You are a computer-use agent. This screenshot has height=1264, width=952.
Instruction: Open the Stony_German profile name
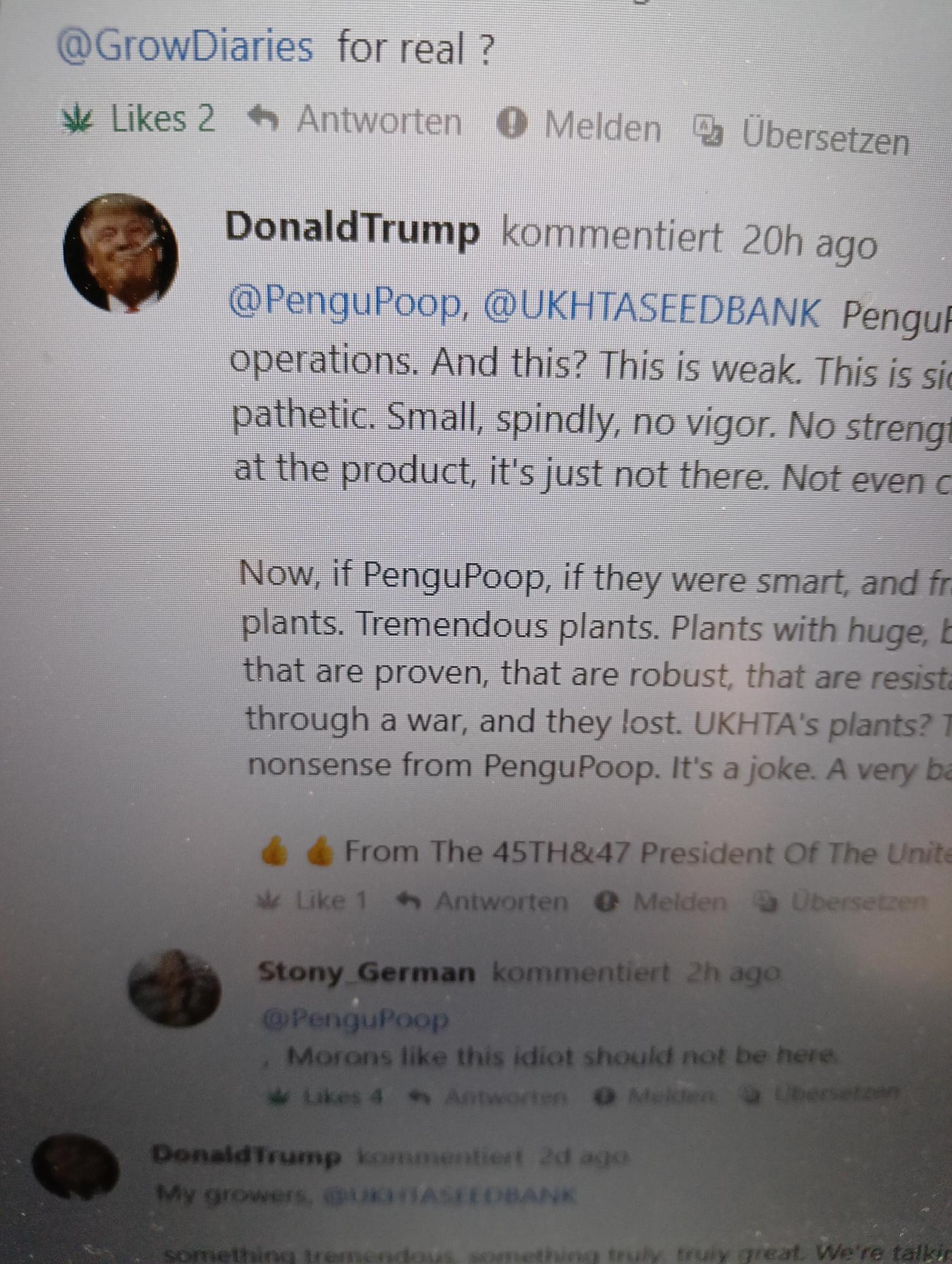click(x=367, y=972)
